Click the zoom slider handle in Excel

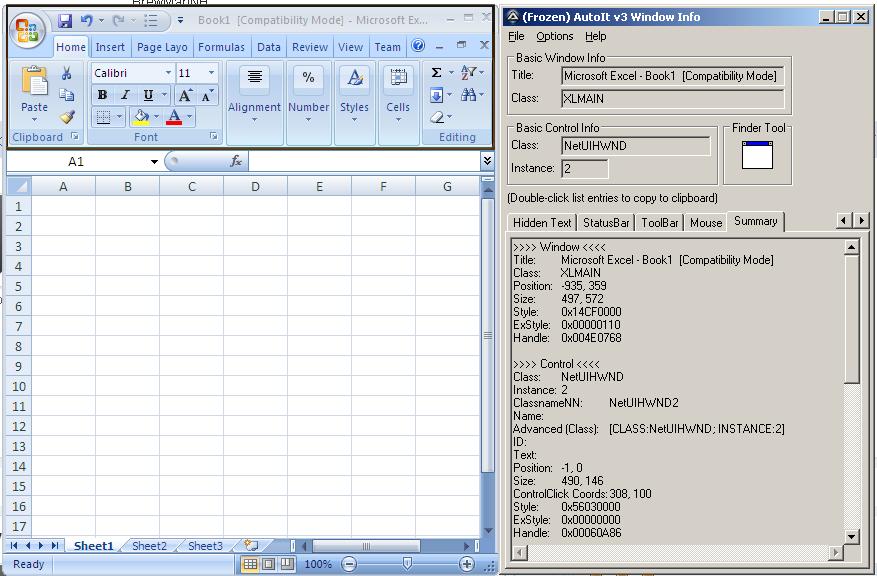[407, 564]
